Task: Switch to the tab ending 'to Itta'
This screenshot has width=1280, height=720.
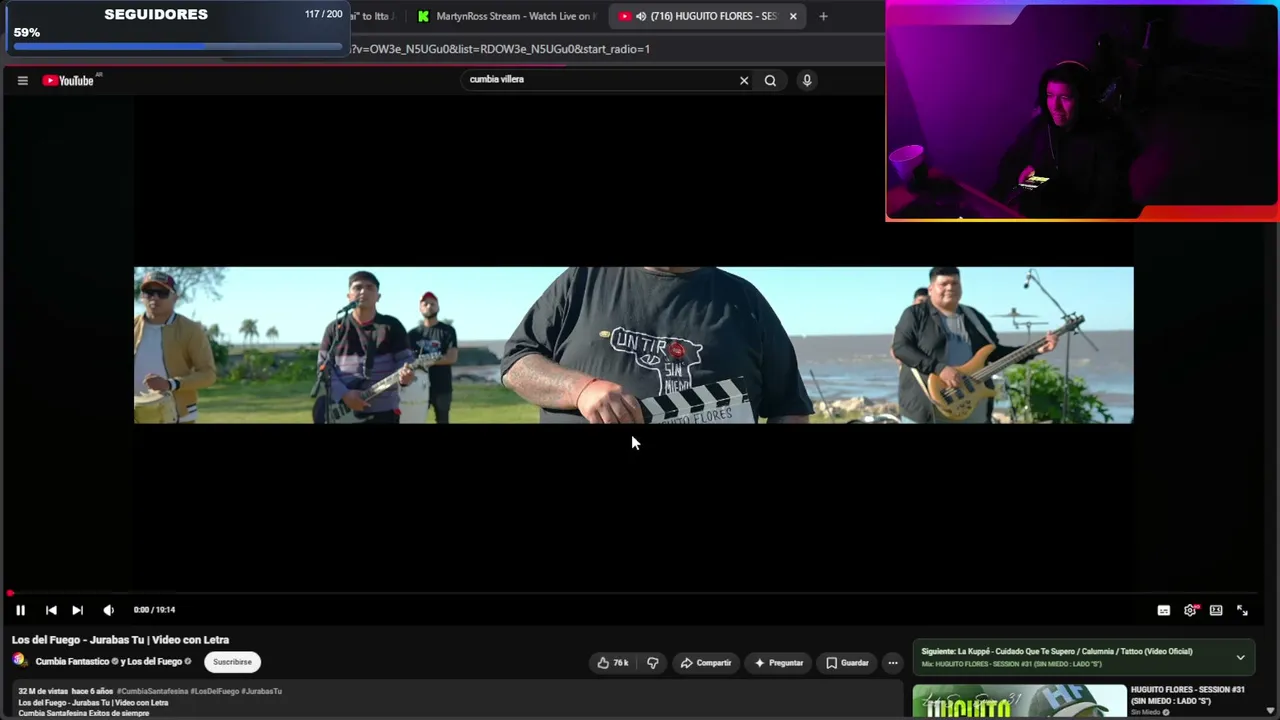Action: [x=374, y=17]
